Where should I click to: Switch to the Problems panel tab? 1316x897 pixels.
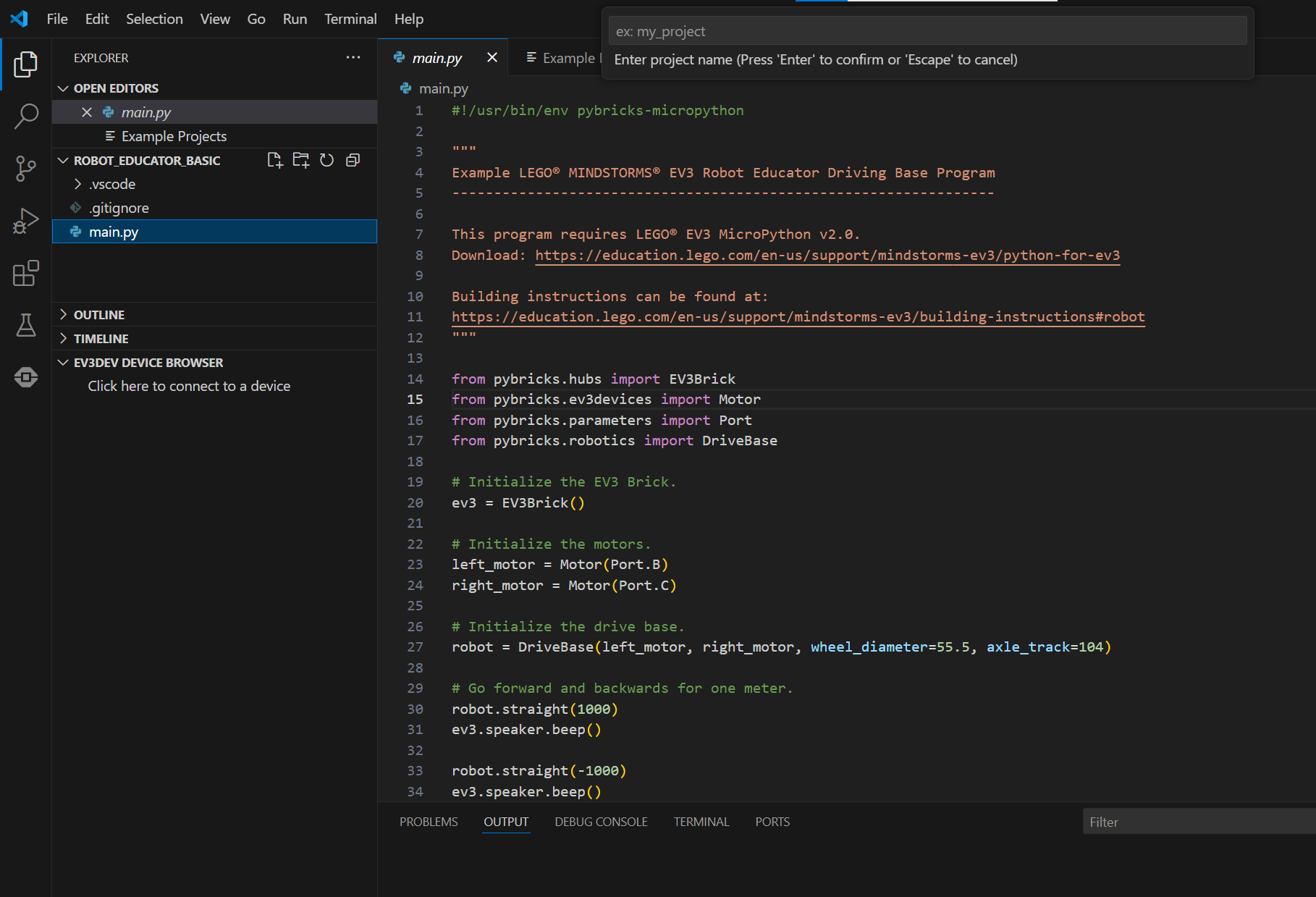click(x=429, y=822)
